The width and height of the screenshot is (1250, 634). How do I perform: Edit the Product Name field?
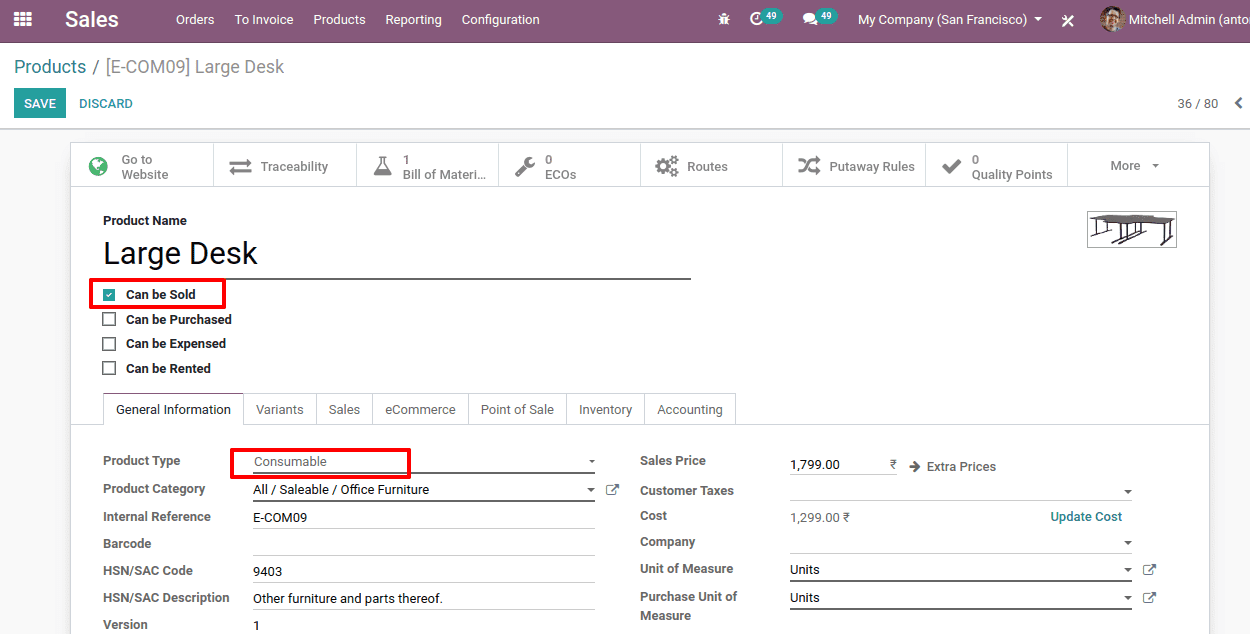coord(397,254)
